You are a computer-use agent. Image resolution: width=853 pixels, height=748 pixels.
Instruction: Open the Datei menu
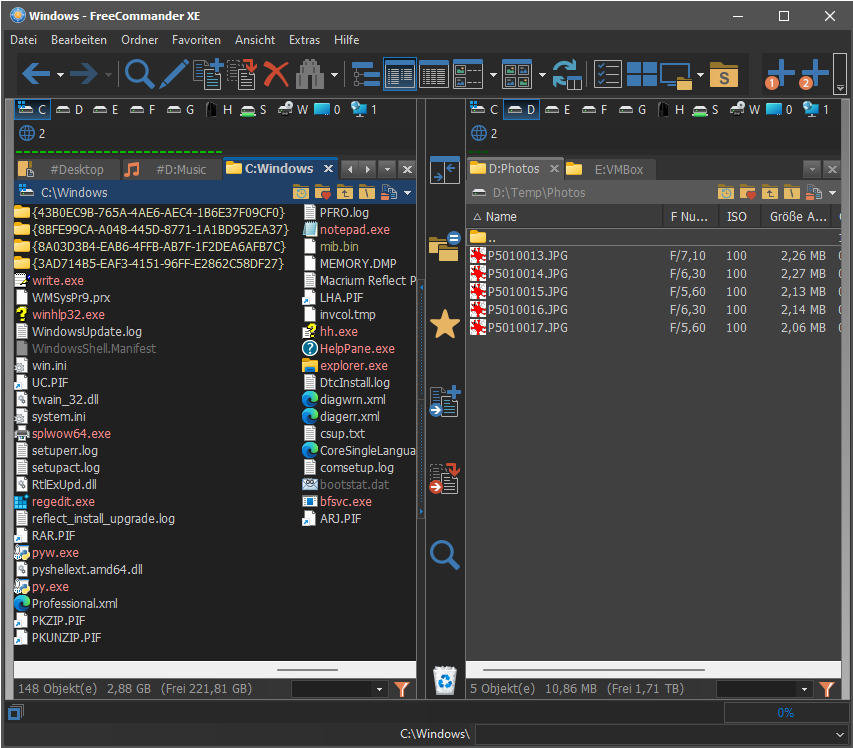(x=23, y=40)
